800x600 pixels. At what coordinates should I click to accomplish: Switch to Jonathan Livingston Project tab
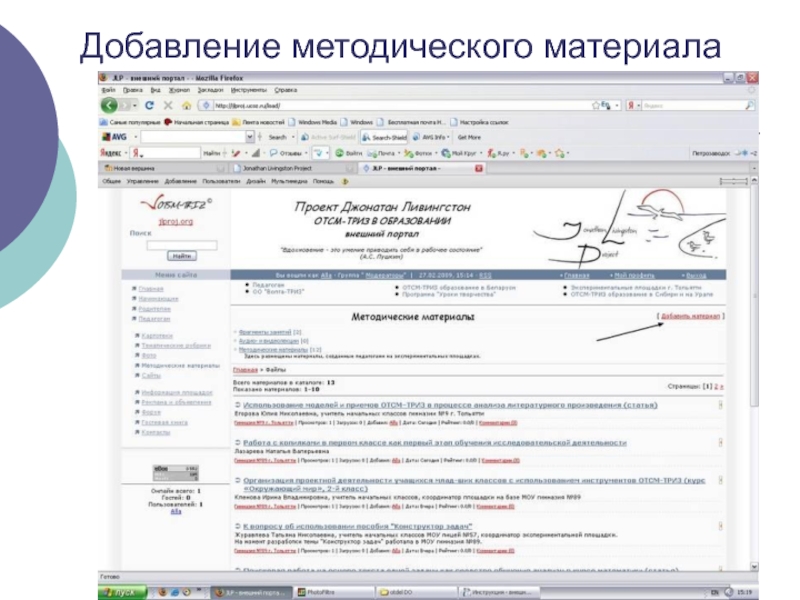(x=293, y=168)
